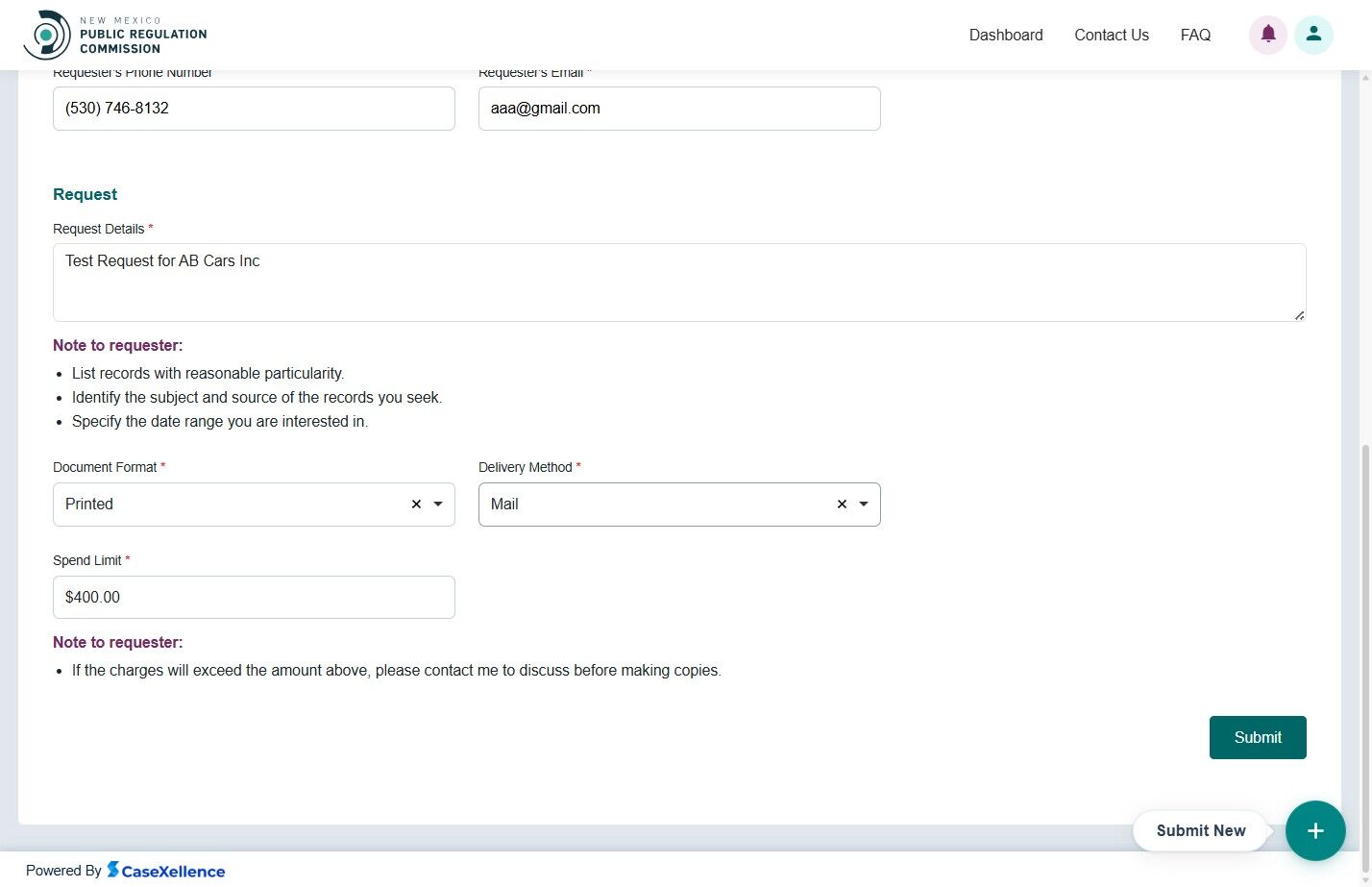The image size is (1372, 887).
Task: Click the Public Regulation Commission logo
Action: 115,34
